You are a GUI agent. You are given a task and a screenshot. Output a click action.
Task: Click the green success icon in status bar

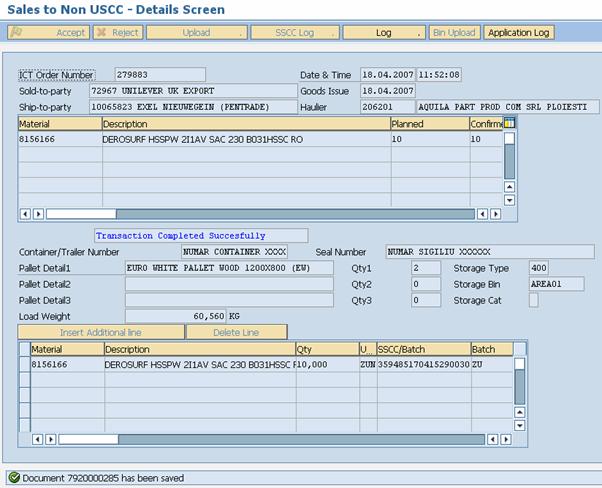[x=12, y=478]
